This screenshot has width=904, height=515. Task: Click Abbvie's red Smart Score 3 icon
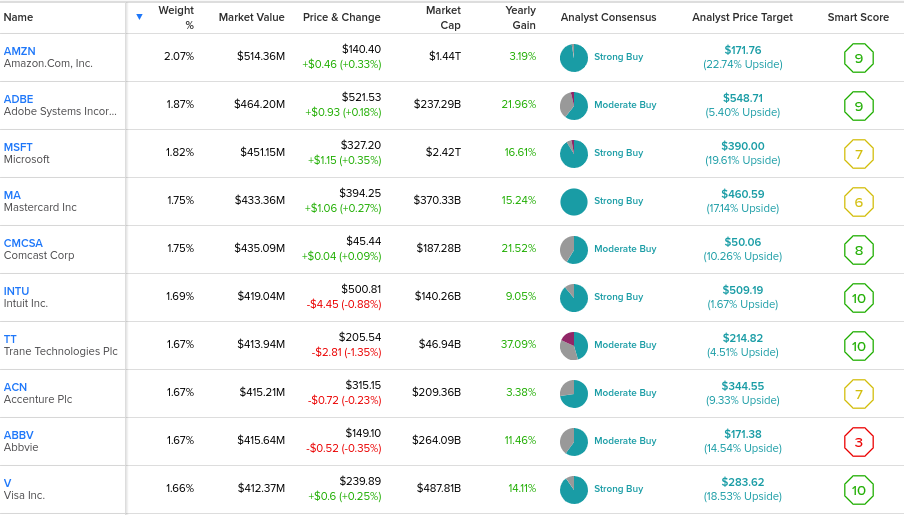pos(858,442)
